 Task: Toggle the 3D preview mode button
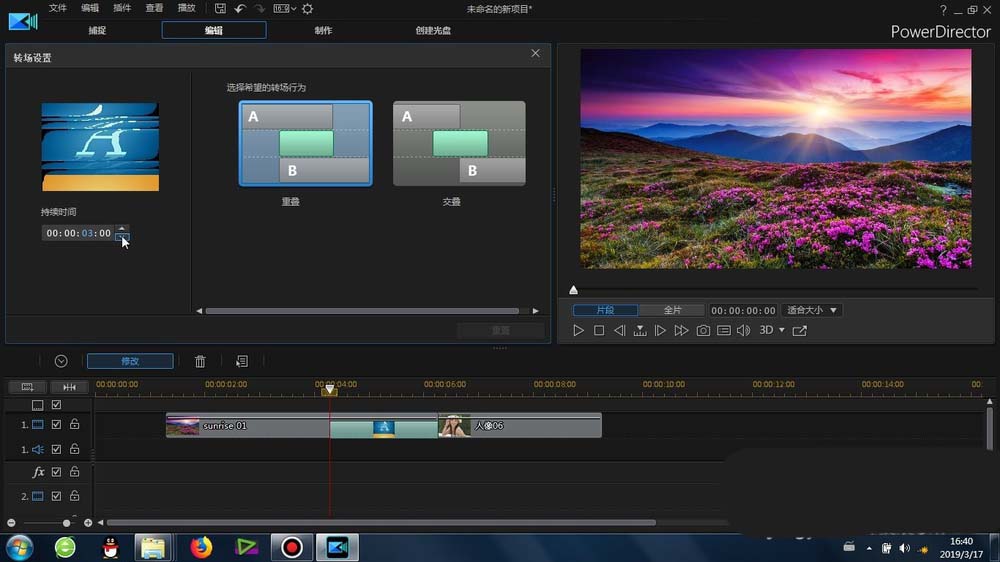click(x=766, y=330)
